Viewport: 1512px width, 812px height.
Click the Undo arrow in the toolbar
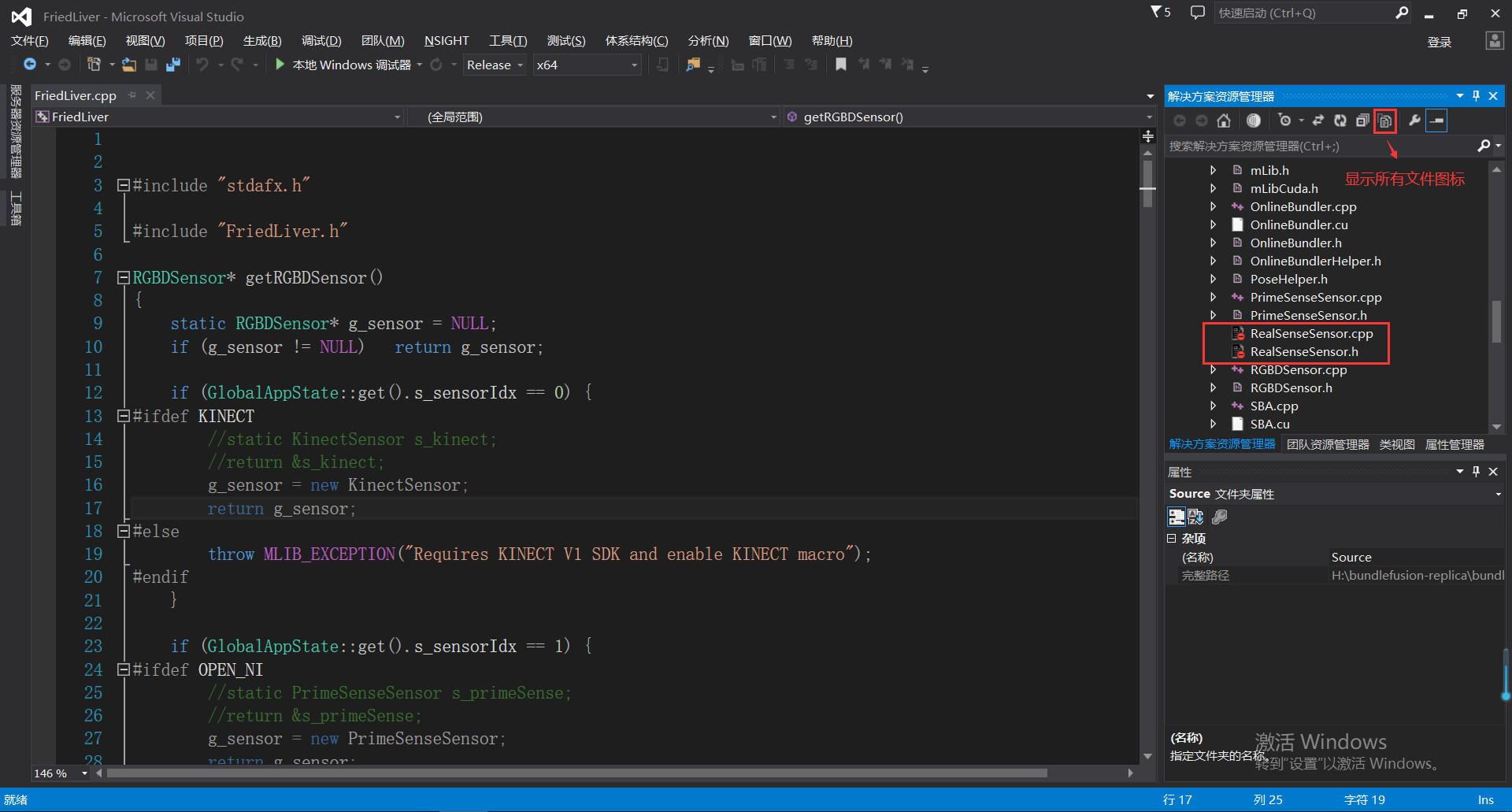point(202,65)
